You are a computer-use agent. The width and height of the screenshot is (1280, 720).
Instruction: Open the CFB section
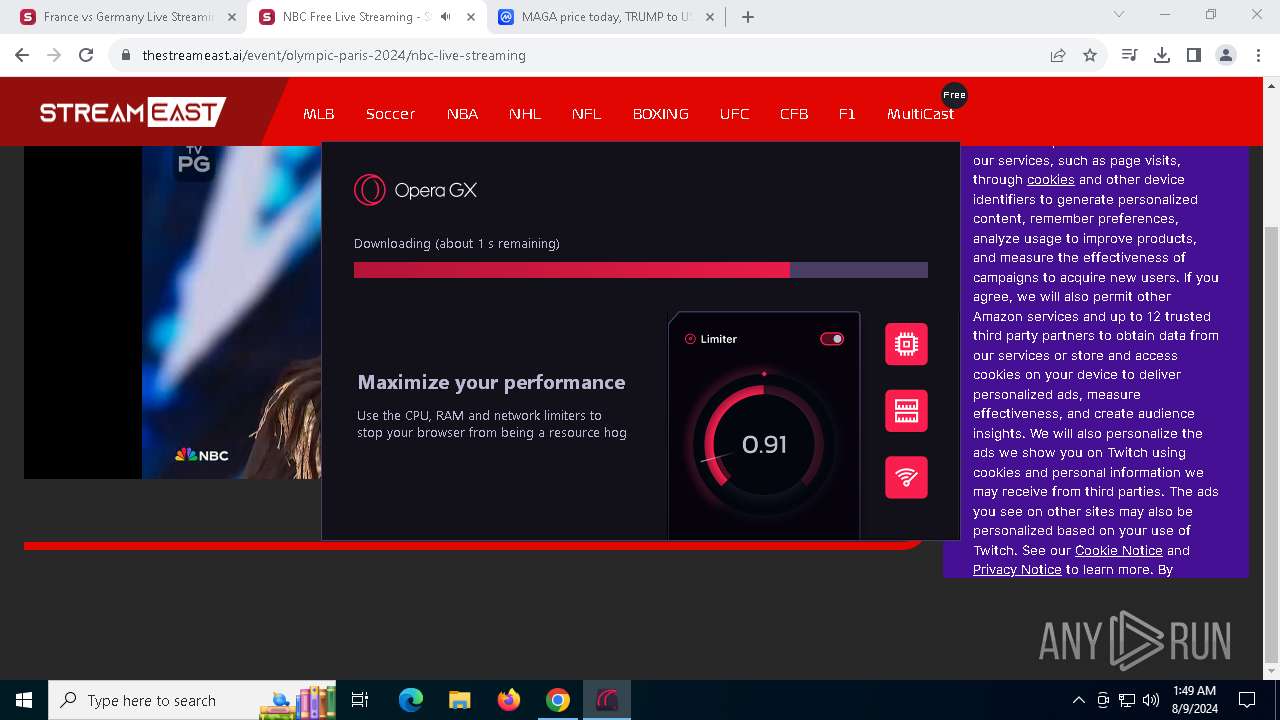tap(794, 114)
